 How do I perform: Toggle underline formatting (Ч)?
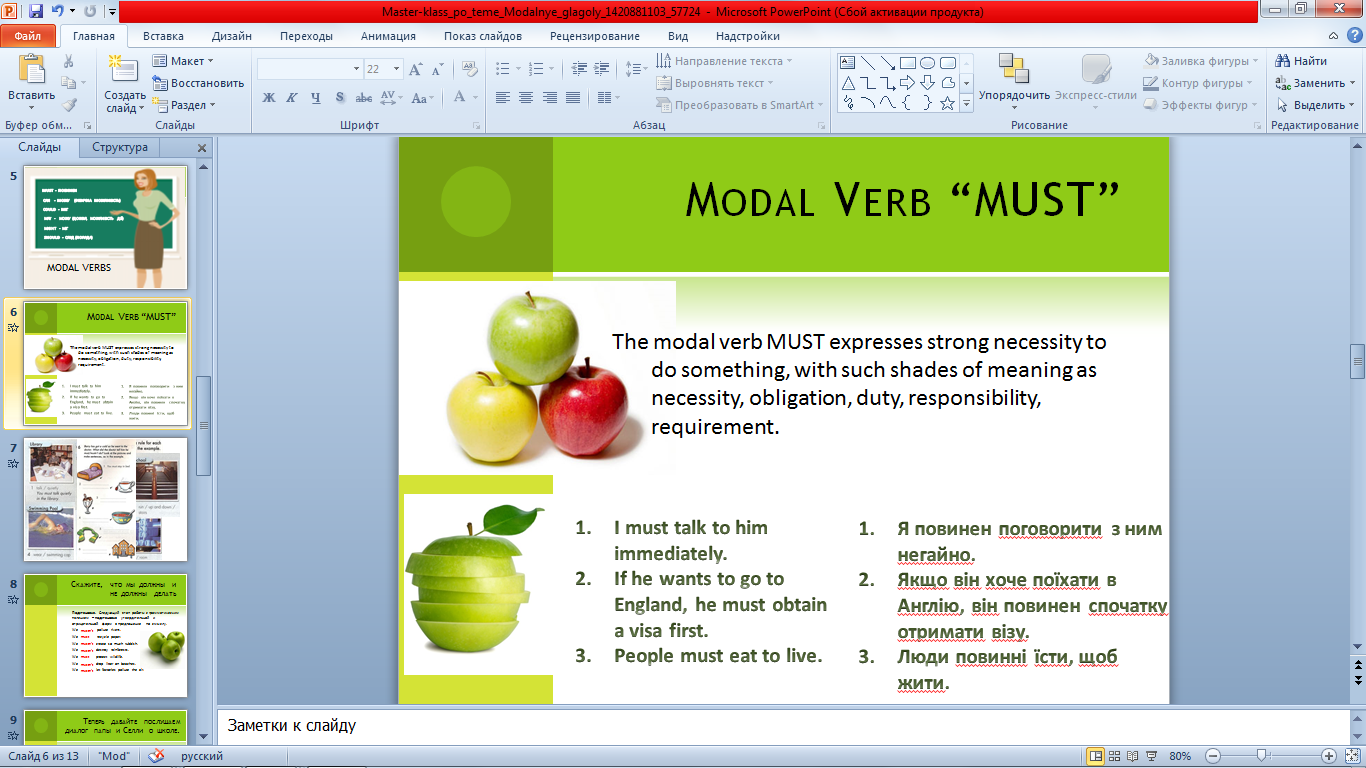point(316,97)
